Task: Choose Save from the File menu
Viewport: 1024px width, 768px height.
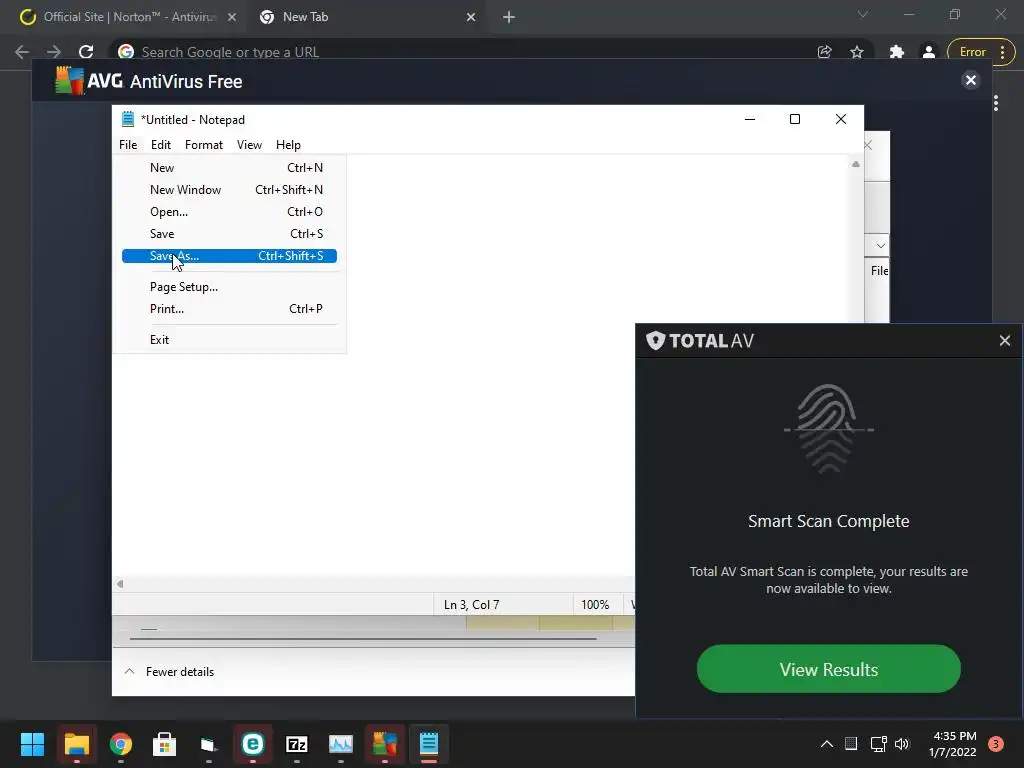Action: (229, 234)
